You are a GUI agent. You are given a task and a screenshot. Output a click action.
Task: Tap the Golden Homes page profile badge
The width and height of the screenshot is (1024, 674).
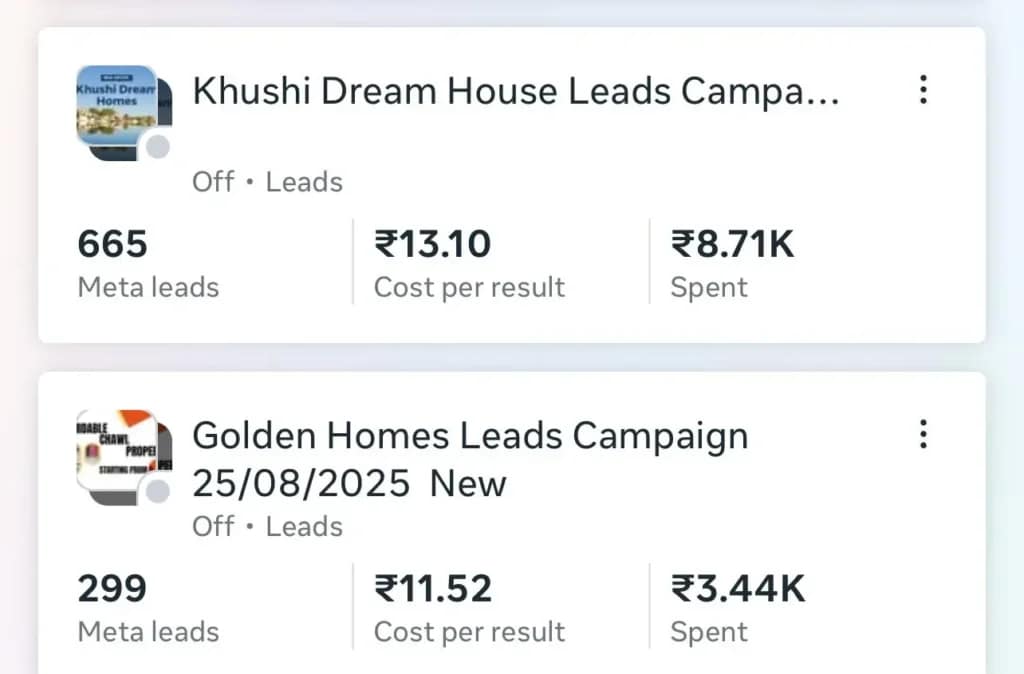pyautogui.click(x=157, y=490)
